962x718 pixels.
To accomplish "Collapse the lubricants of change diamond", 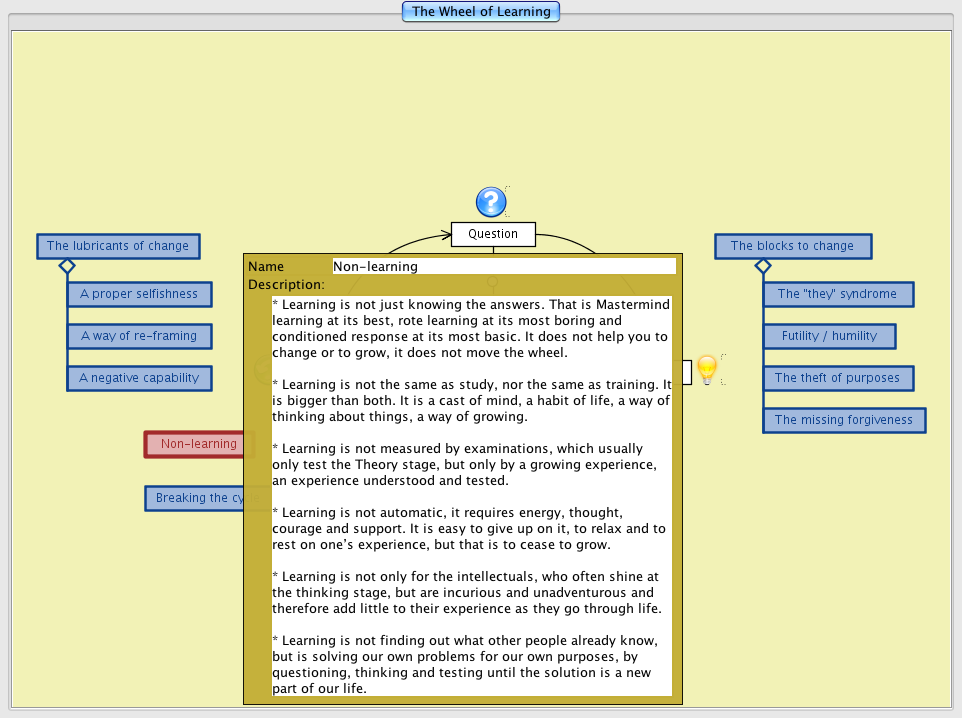I will coord(67,266).
